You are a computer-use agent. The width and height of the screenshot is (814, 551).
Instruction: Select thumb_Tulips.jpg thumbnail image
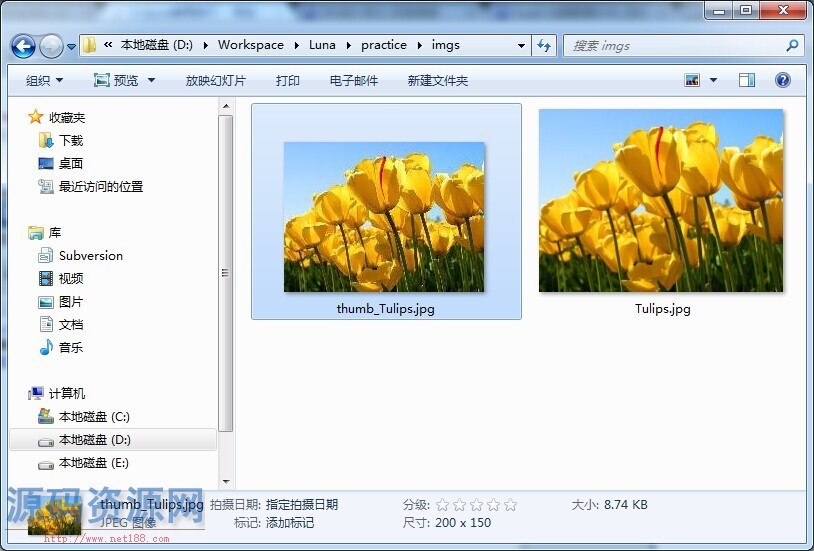[384, 217]
